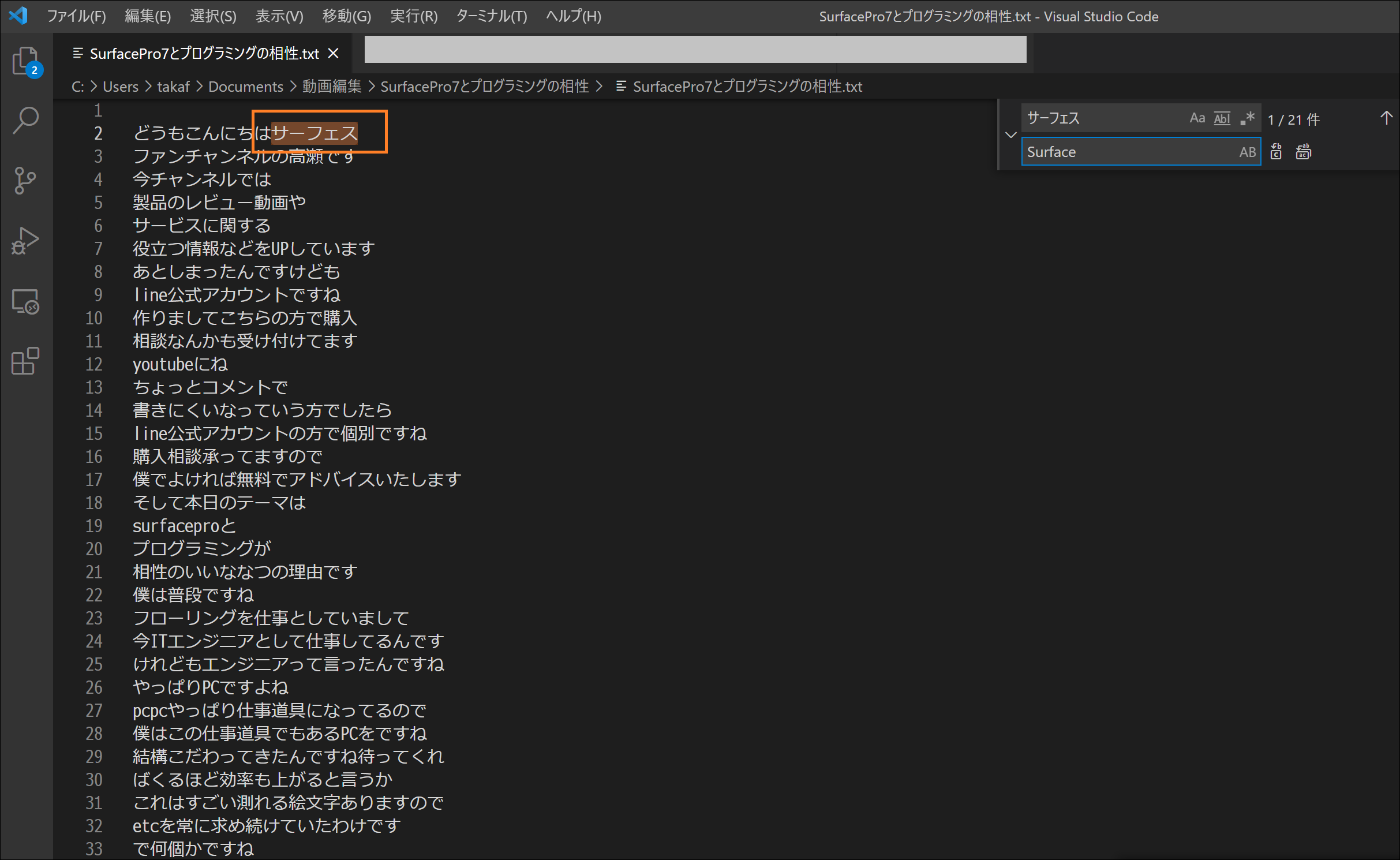Click line 30 text ばくるほど効率も上がると言うか
The width and height of the screenshot is (1400, 860).
[263, 780]
